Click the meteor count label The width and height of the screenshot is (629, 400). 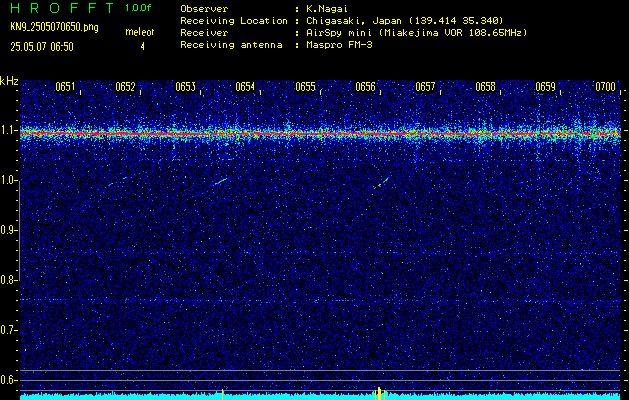[x=139, y=32]
